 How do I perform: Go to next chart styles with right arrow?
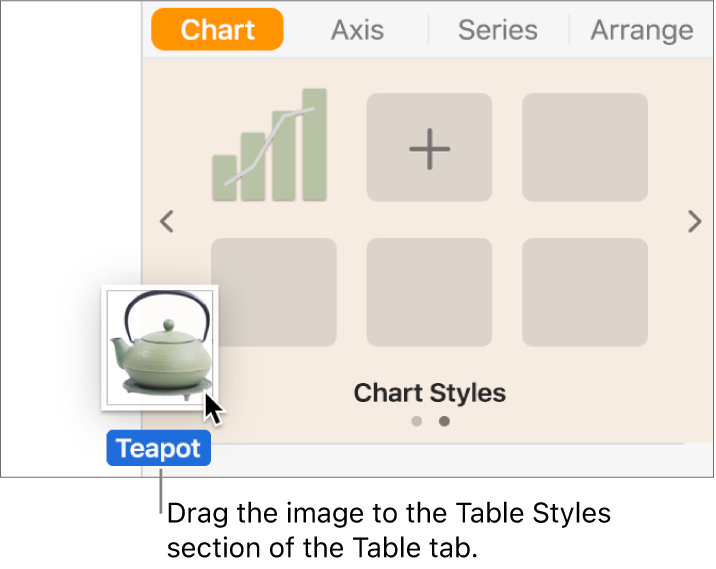694,221
